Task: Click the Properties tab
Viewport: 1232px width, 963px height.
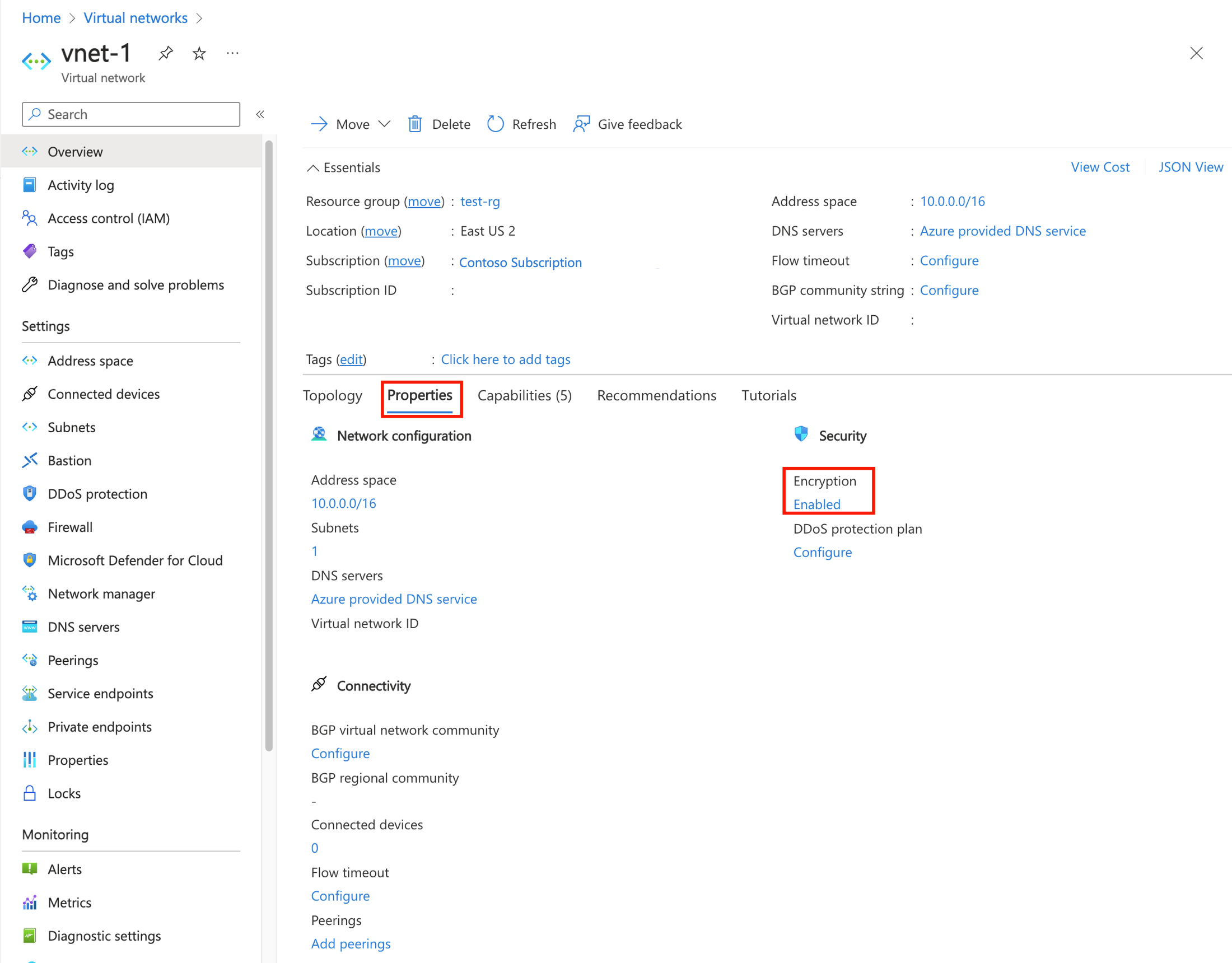Action: click(421, 395)
